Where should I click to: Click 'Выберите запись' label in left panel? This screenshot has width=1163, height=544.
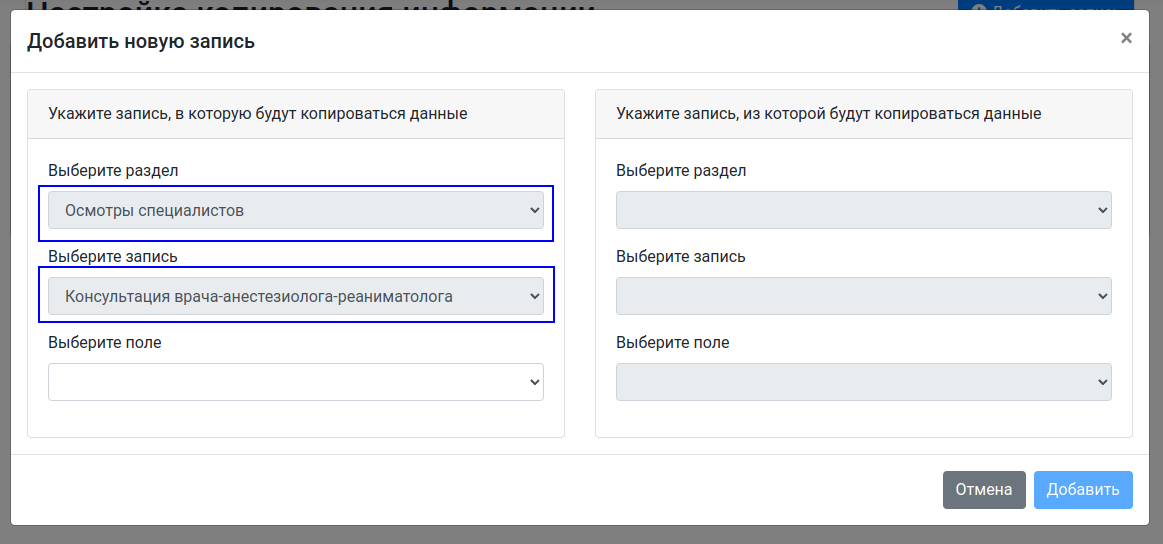pyautogui.click(x=113, y=257)
